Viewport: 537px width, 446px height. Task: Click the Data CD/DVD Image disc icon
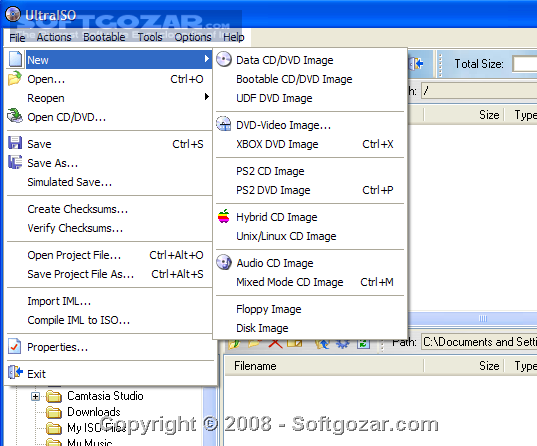(x=224, y=59)
